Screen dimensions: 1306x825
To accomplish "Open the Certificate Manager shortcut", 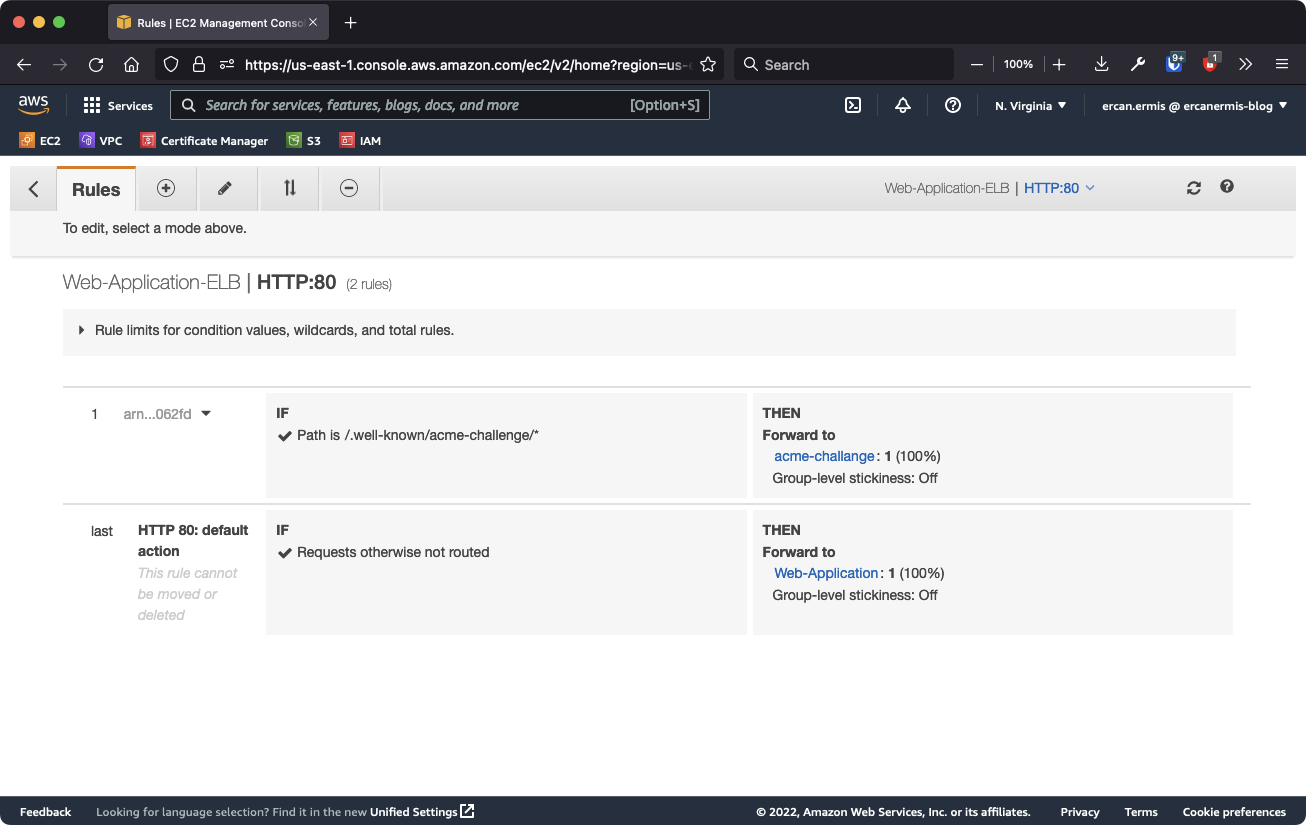I will click(204, 141).
